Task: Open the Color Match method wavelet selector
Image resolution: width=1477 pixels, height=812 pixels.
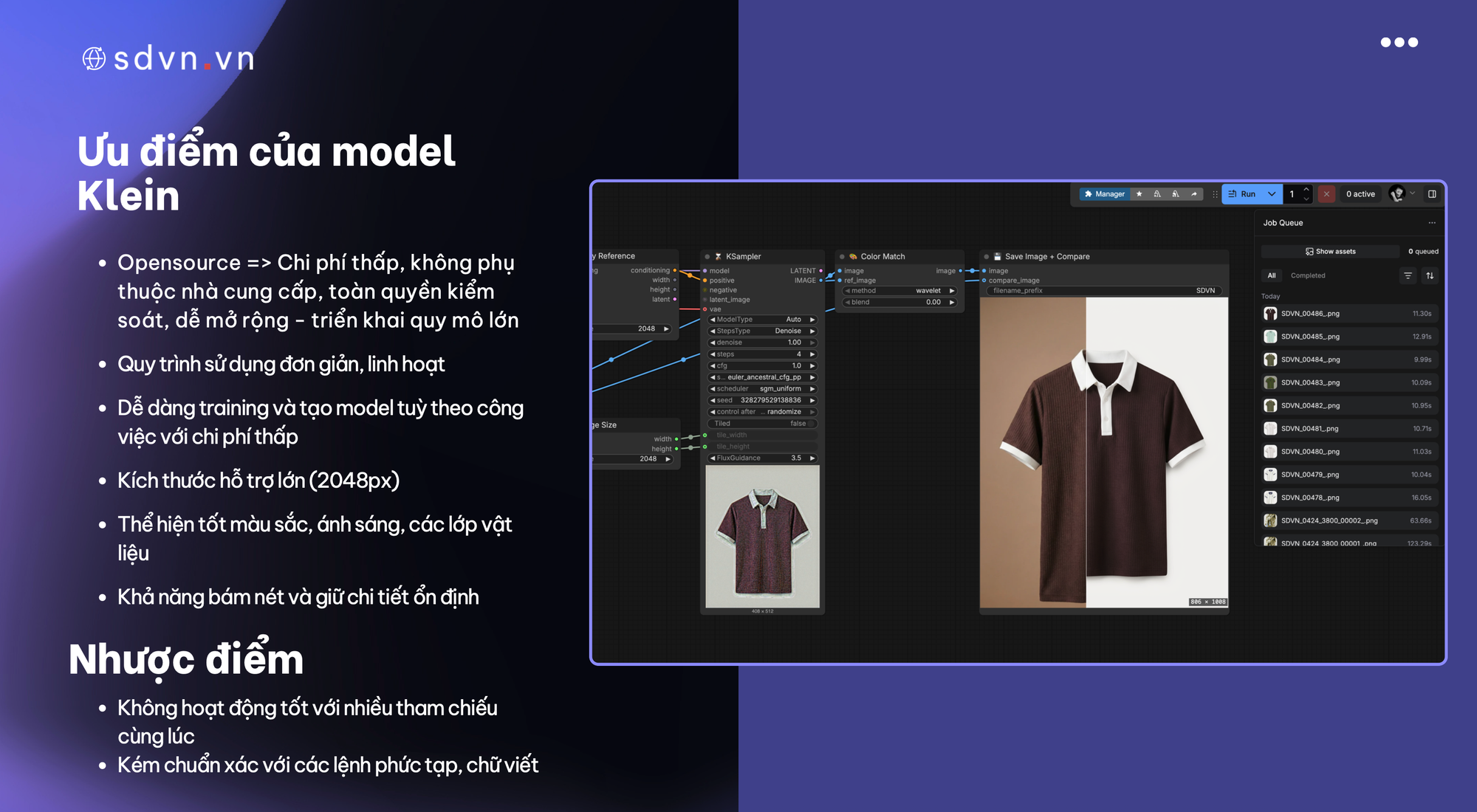Action: pos(900,291)
